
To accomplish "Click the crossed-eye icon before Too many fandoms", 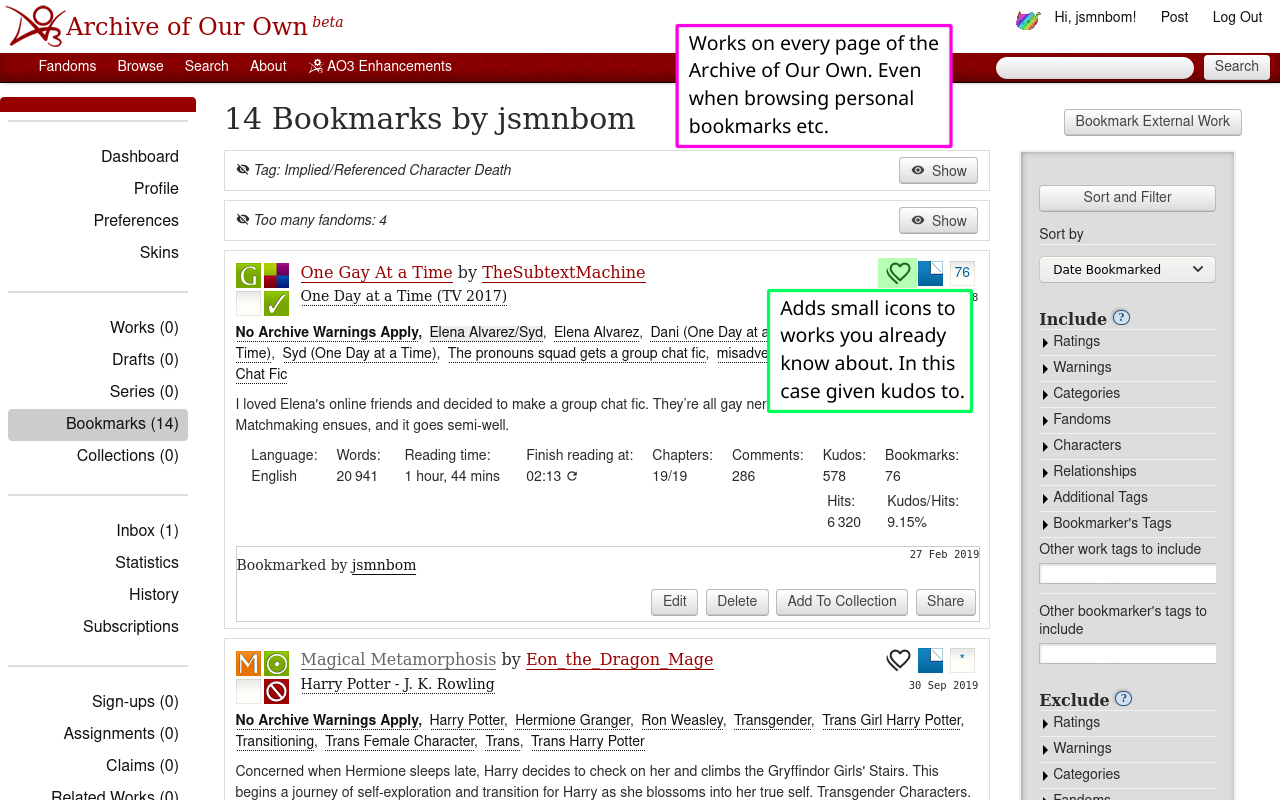I will [x=242, y=220].
